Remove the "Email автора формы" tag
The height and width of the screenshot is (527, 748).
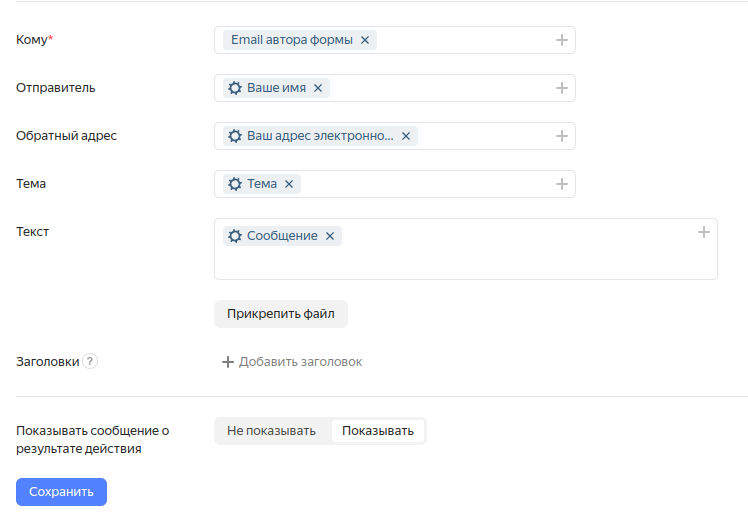click(x=365, y=40)
